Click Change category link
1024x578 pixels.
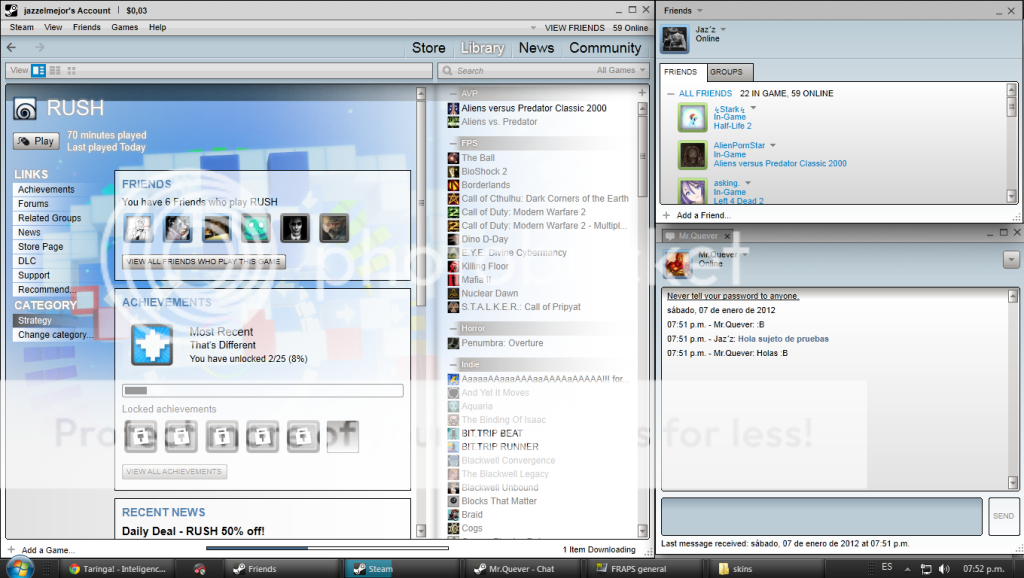(56, 334)
